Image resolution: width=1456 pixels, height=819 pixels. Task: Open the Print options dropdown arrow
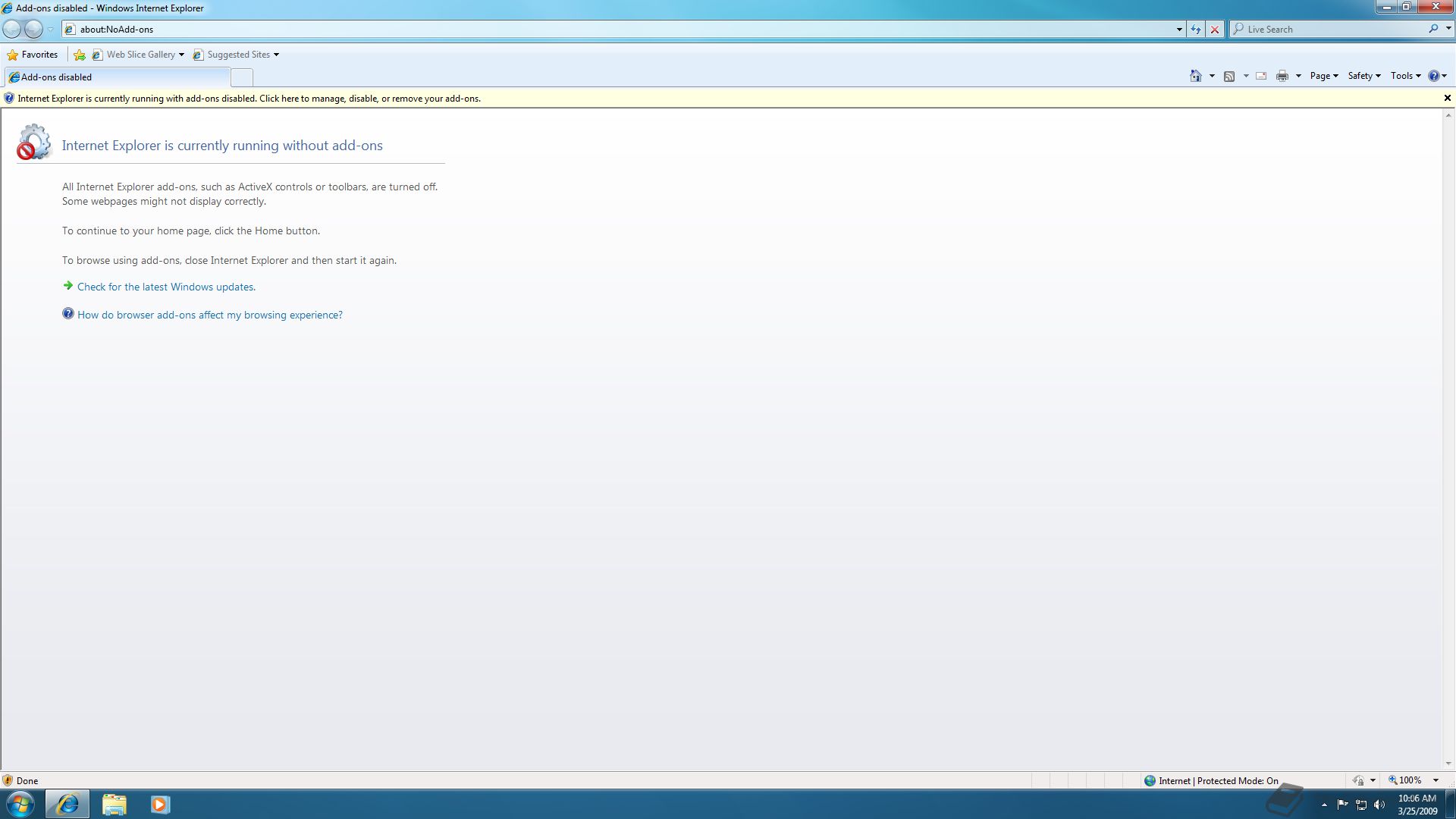click(x=1298, y=76)
